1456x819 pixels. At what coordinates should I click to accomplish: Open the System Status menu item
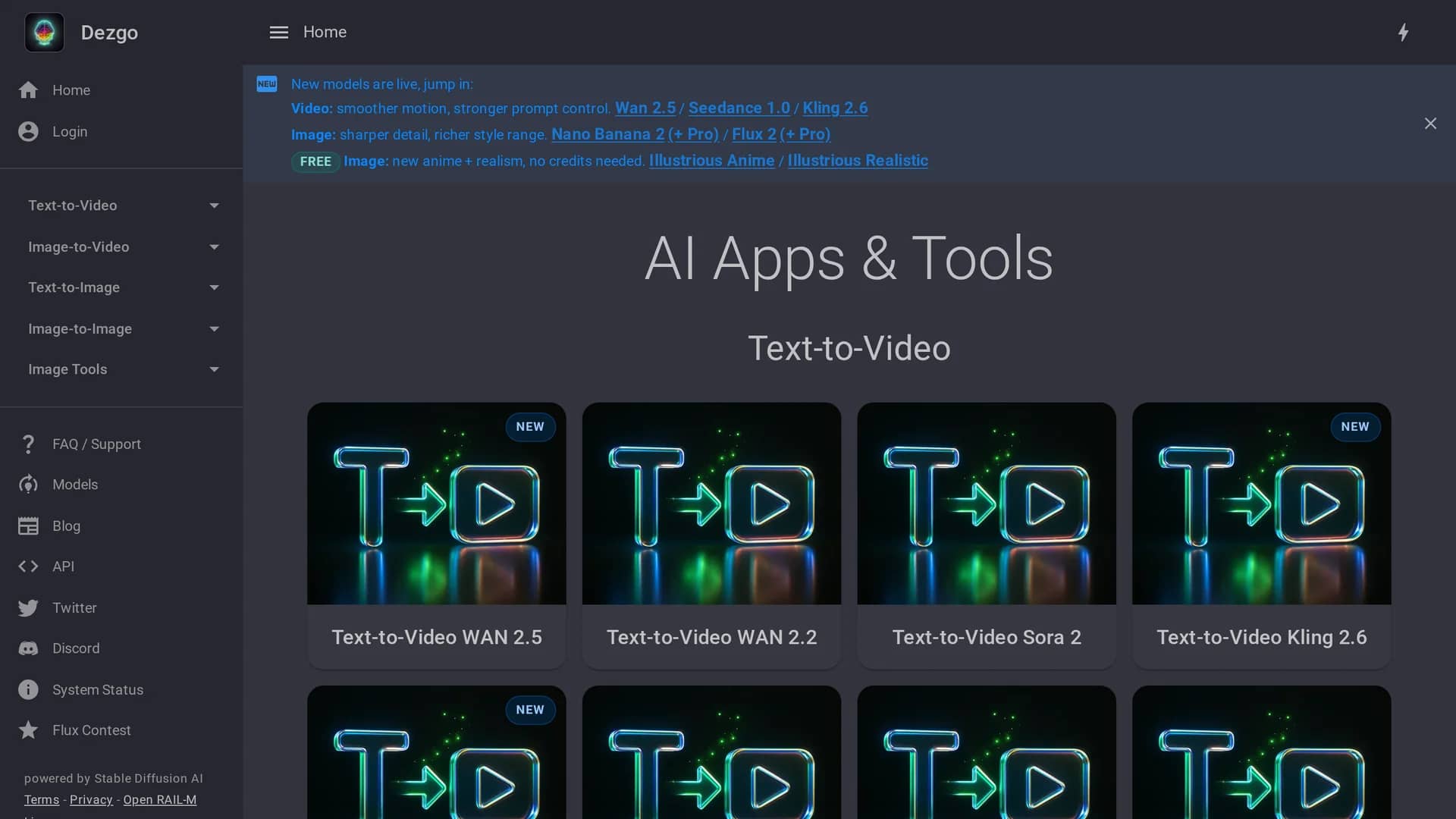pos(121,689)
